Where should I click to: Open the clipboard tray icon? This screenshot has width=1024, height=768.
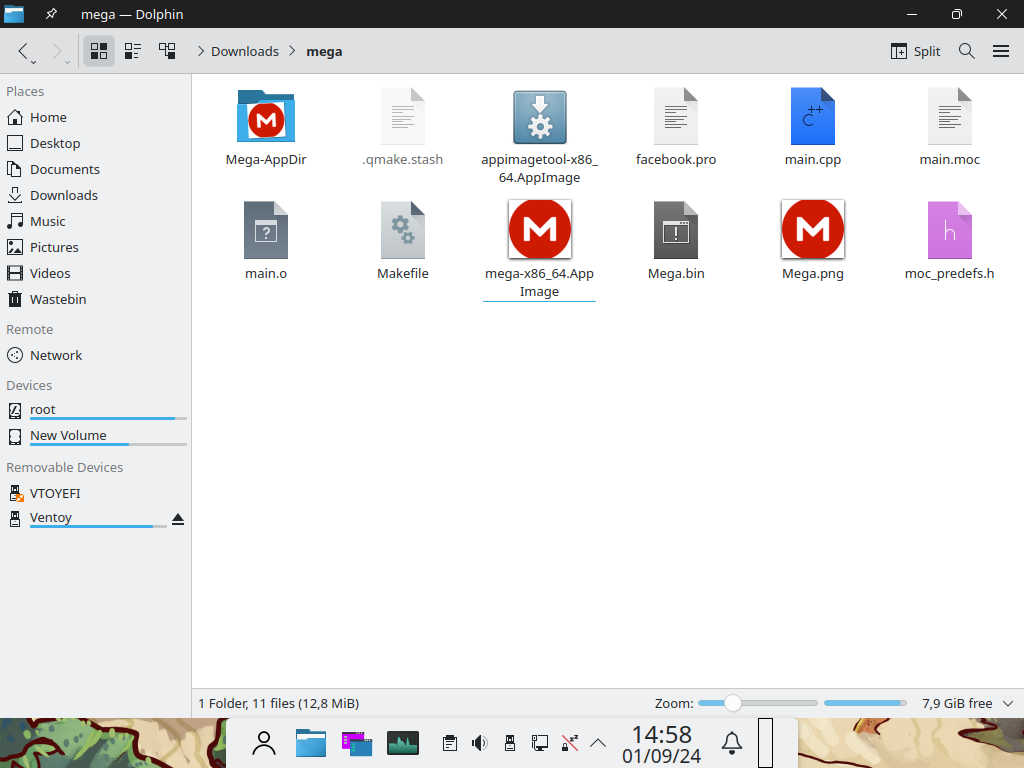click(x=449, y=743)
